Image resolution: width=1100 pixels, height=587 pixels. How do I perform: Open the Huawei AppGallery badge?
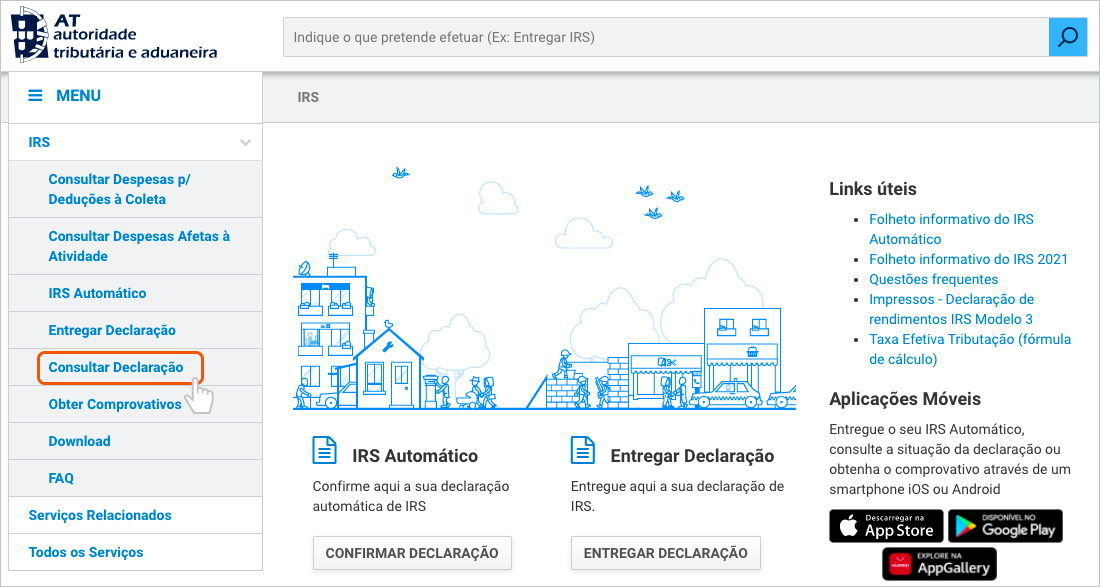(x=939, y=563)
